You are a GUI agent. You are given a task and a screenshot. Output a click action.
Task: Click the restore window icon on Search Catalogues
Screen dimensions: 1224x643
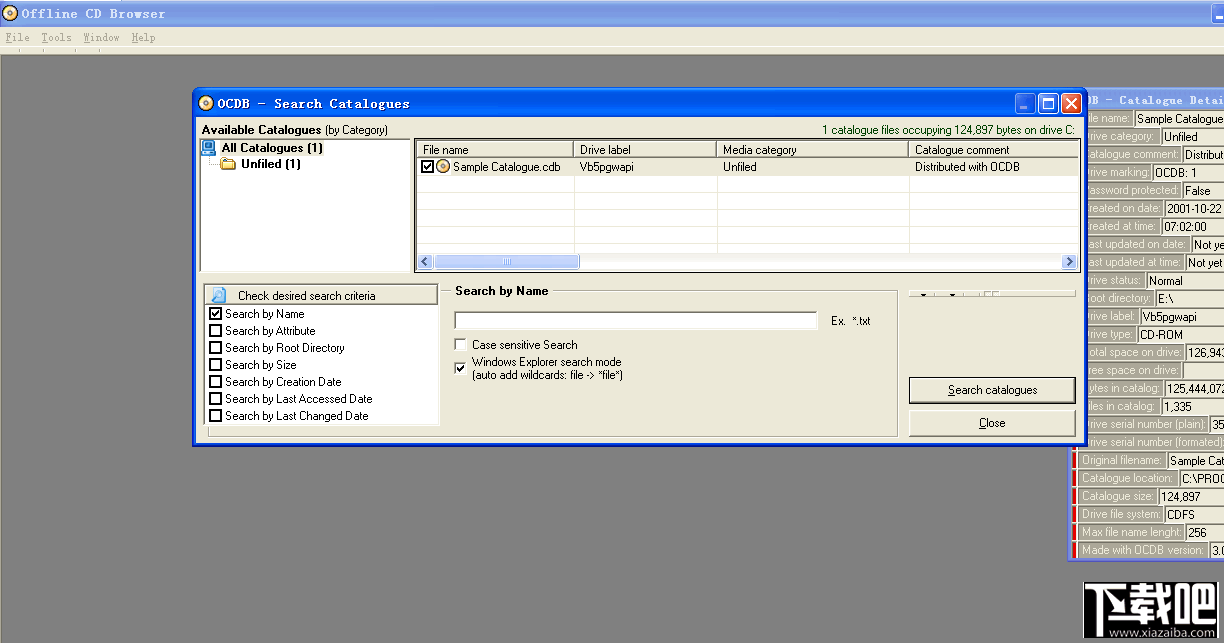tap(1048, 103)
